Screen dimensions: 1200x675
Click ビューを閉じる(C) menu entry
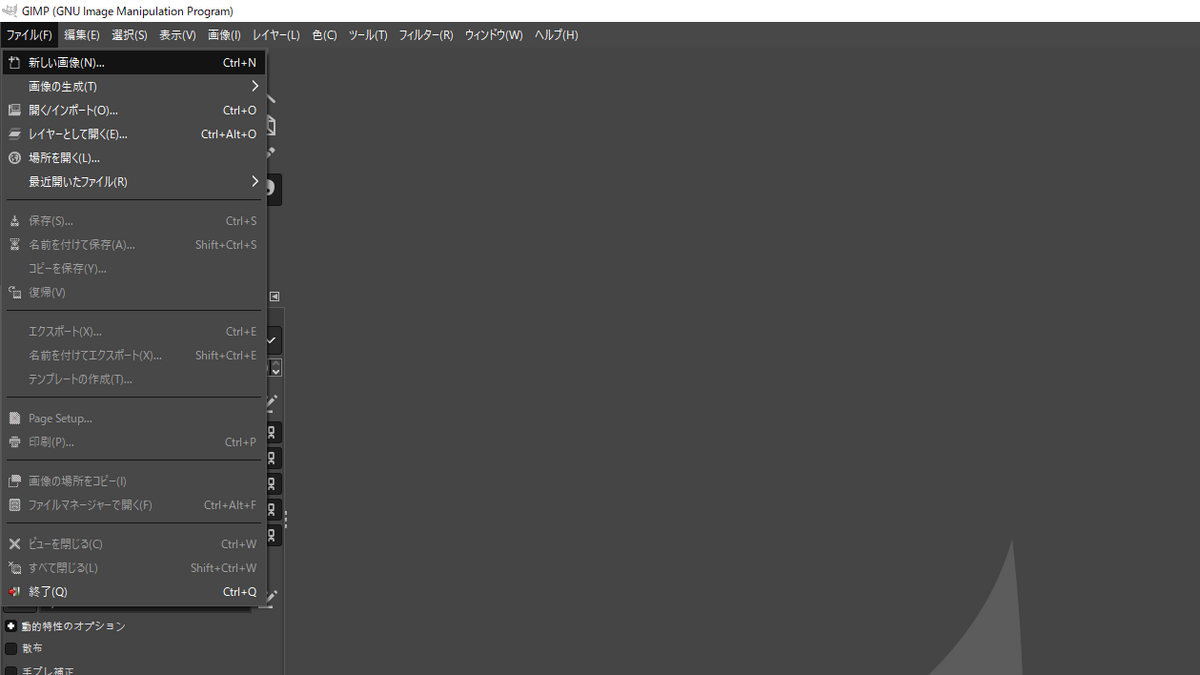[134, 544]
